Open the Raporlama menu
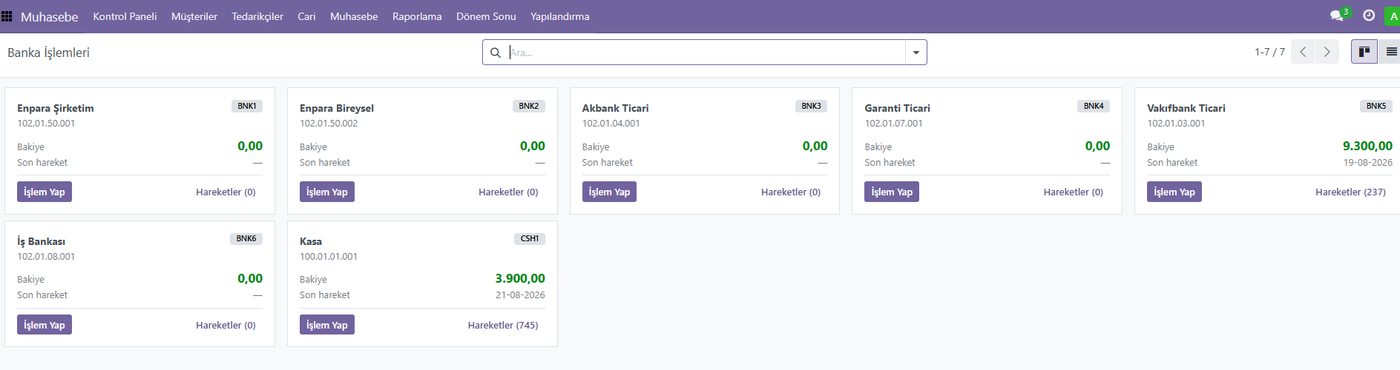1400x370 pixels. (x=417, y=17)
